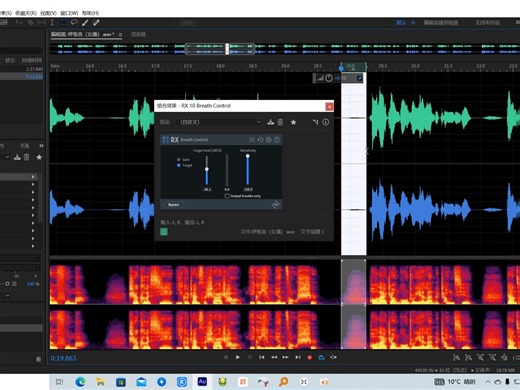
Task: Click the 0:19.863 time display
Action: (63, 358)
